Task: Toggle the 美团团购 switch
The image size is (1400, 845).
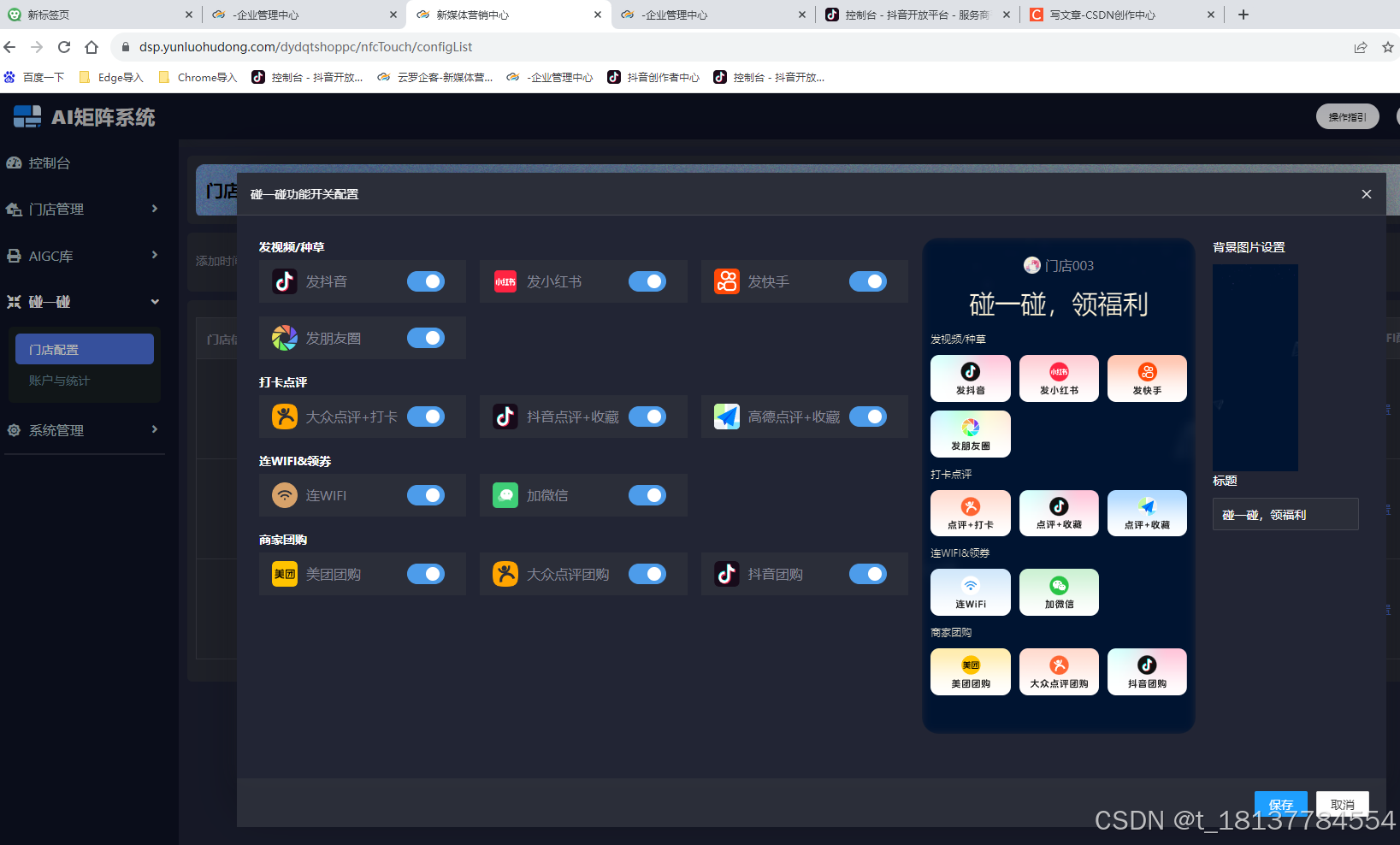Action: click(426, 574)
